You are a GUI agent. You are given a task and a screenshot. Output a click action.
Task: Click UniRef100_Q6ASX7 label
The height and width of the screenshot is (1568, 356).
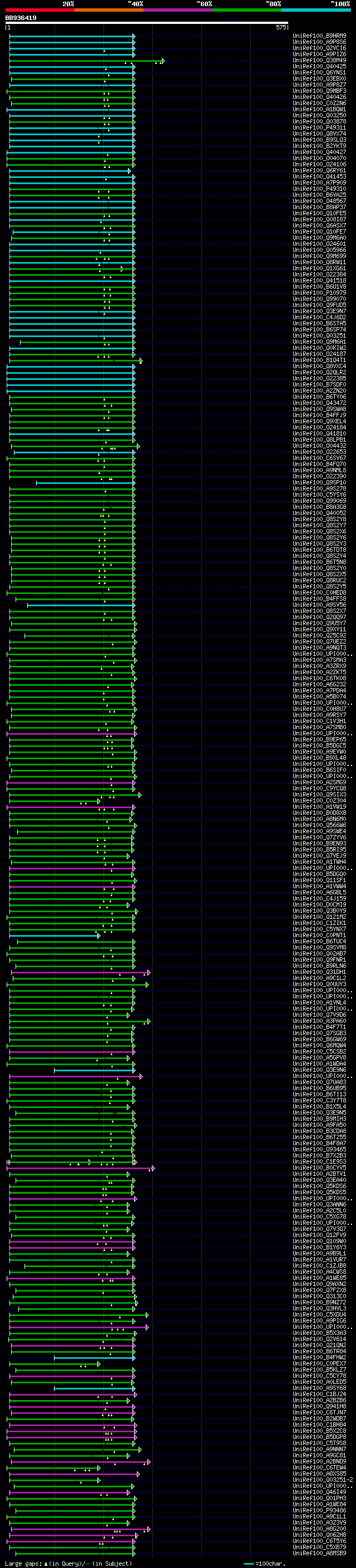click(319, 226)
